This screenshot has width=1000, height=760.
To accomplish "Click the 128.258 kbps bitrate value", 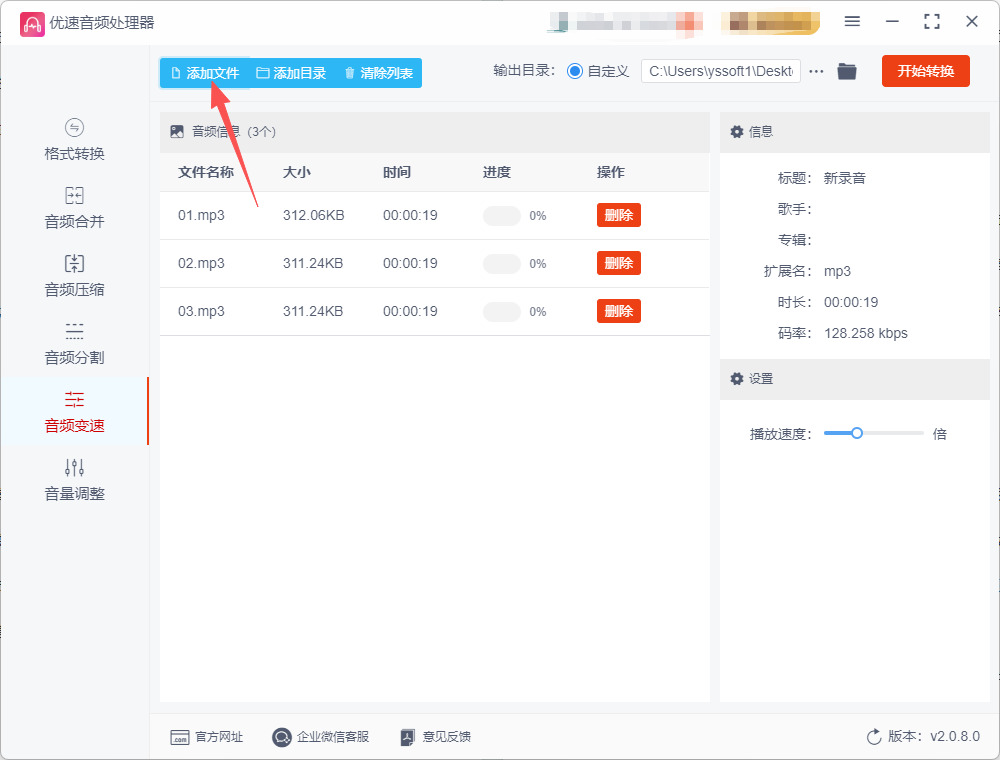I will (x=865, y=333).
